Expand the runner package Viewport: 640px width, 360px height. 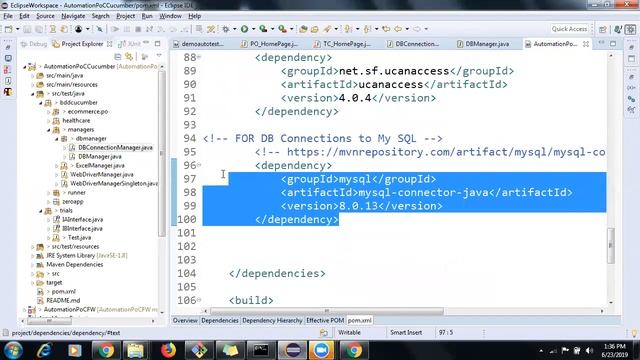click(49, 193)
